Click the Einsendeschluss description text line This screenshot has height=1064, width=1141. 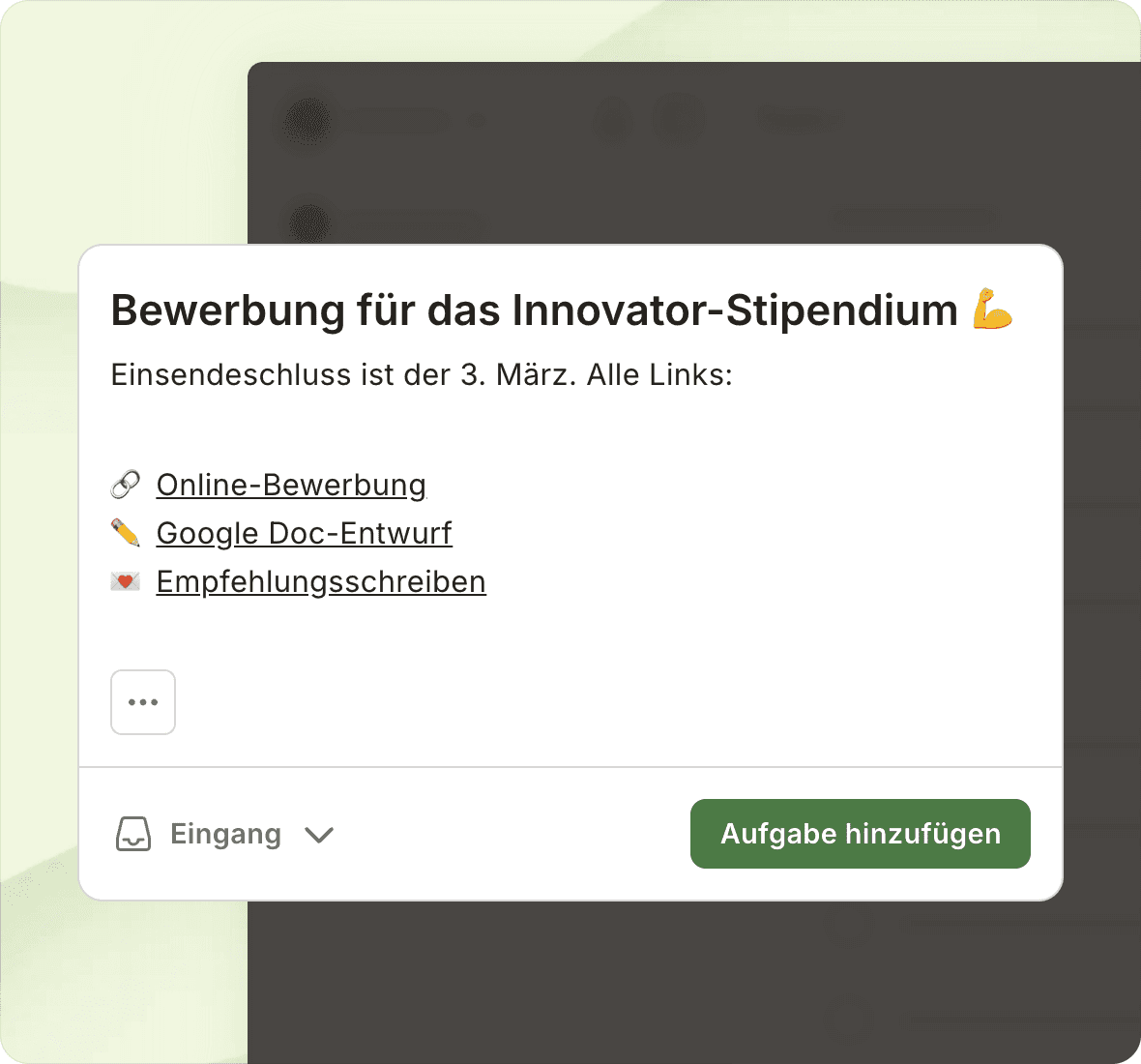[x=422, y=374]
